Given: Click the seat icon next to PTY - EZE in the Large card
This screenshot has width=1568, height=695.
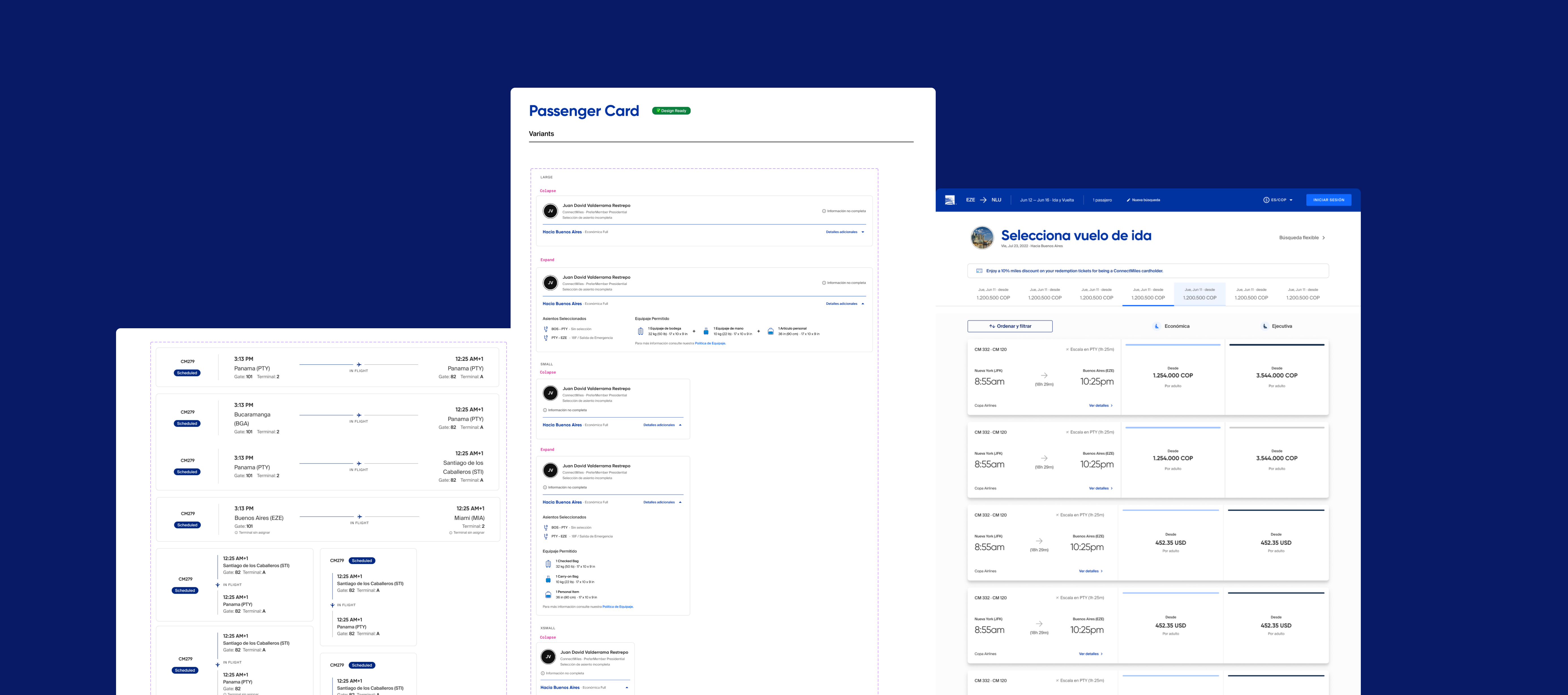Looking at the screenshot, I should click(545, 338).
